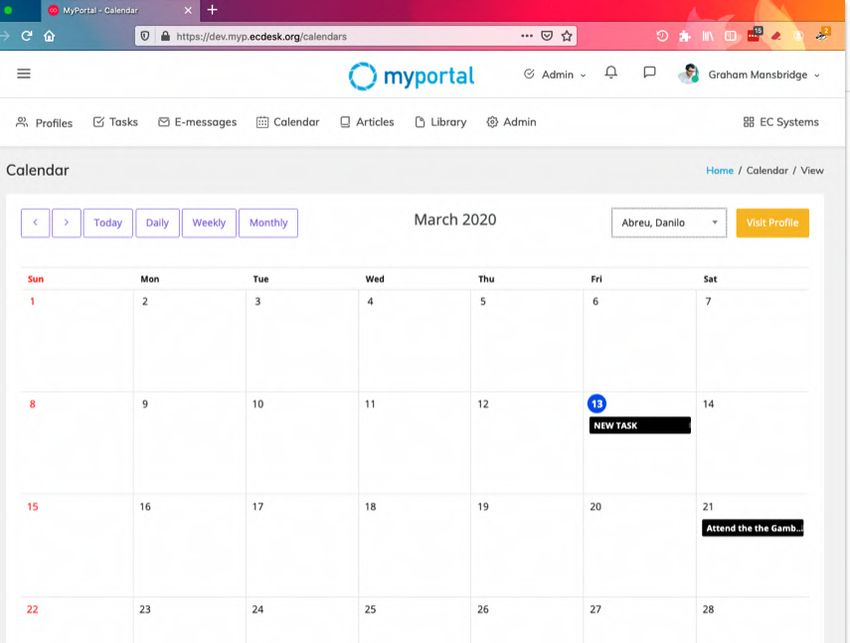The image size is (850, 643).
Task: Click day number 18 in the calendar
Action: 370,506
